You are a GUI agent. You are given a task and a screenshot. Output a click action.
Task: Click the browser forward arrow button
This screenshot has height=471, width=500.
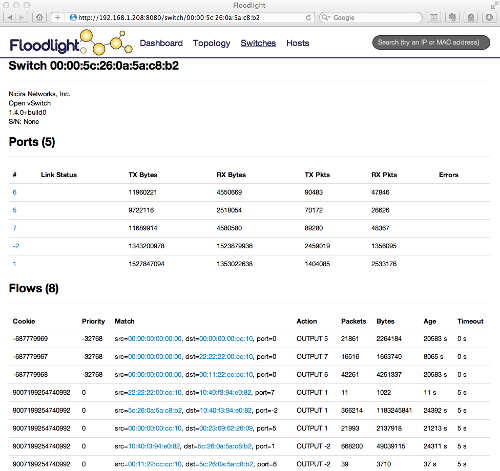pos(22,17)
